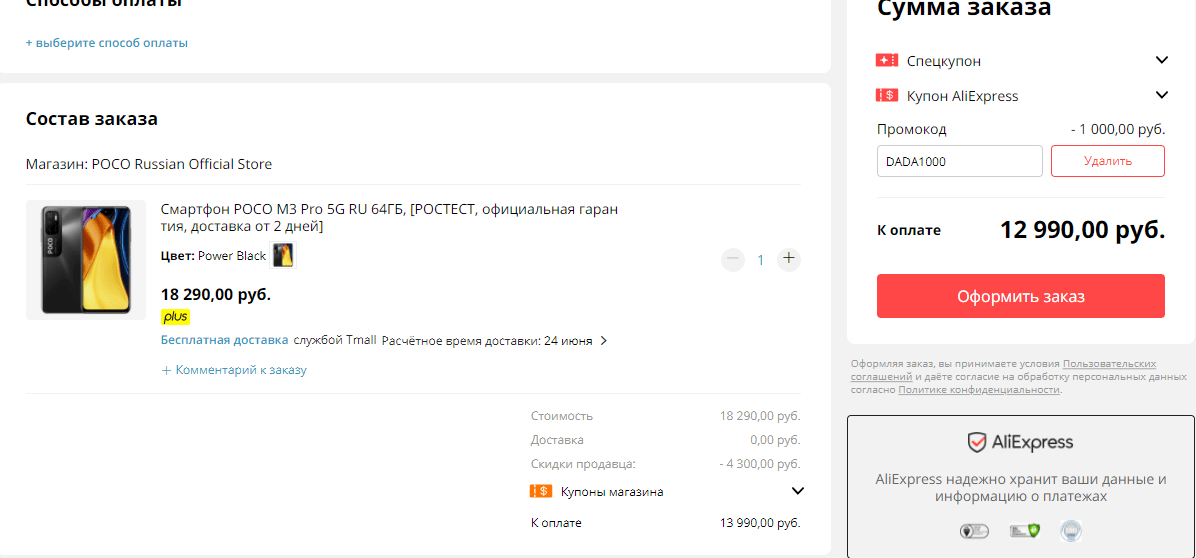The image size is (1196, 558).
Task: Expand the Купон AliExpress dropdown
Action: (1161, 95)
